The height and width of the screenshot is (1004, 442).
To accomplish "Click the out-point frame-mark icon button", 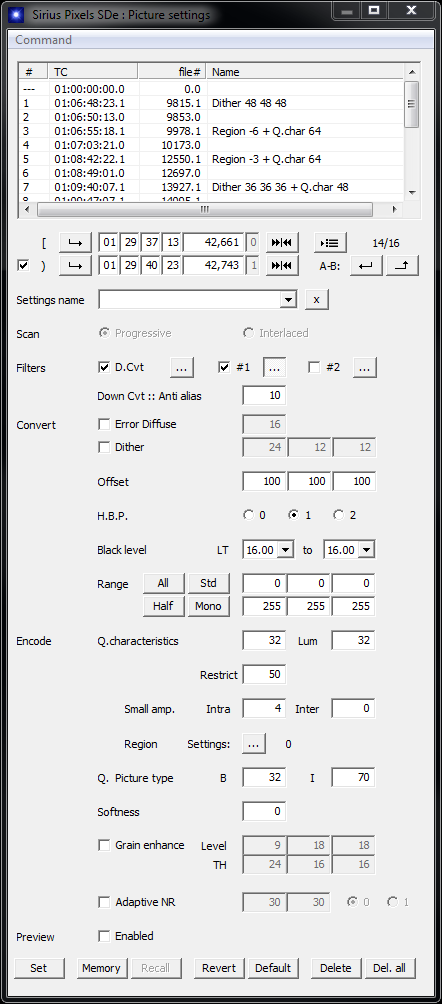I will click(x=282, y=266).
